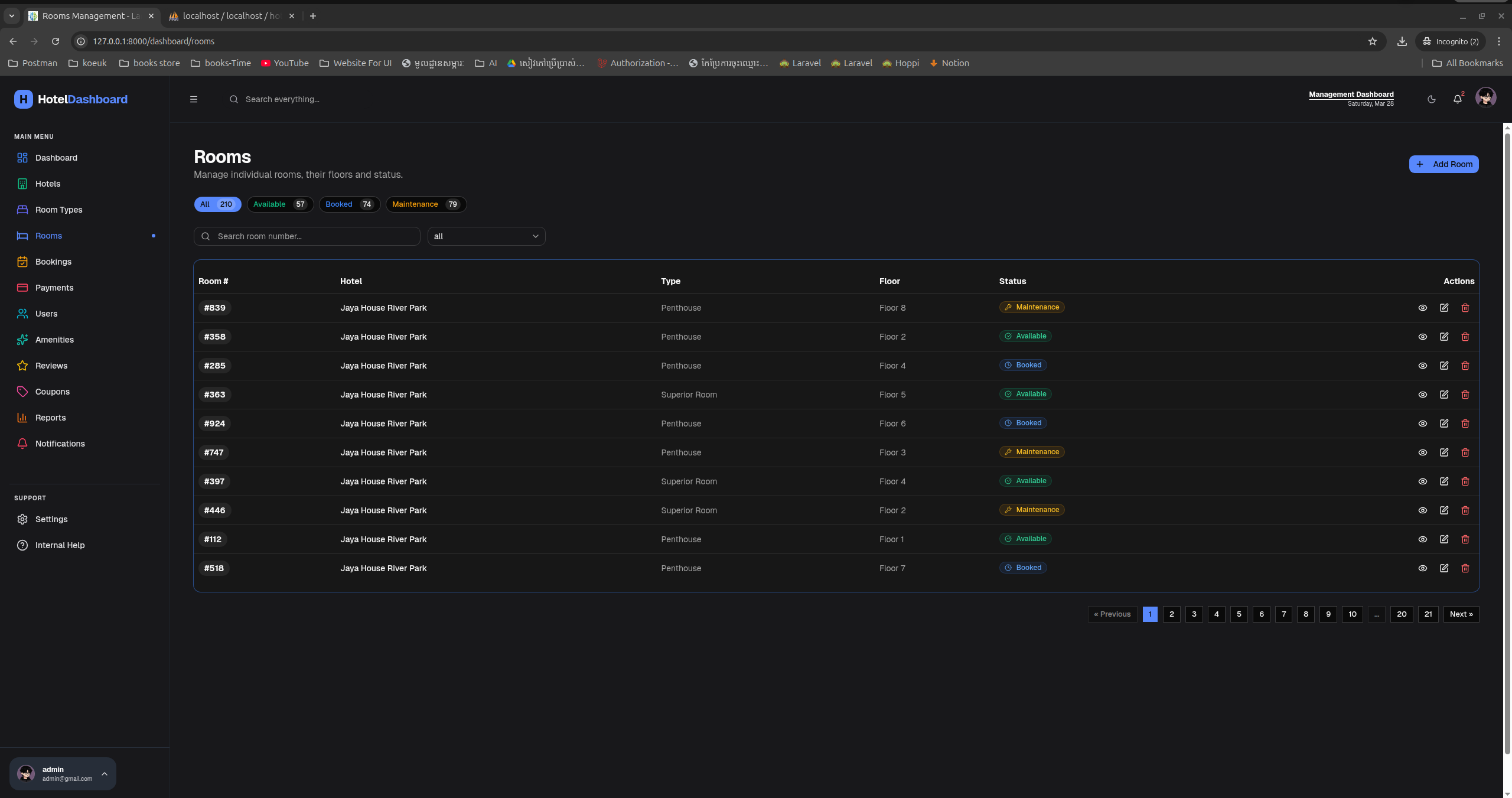1512x798 pixels.
Task: Filter rooms by Booked tab
Action: point(350,204)
